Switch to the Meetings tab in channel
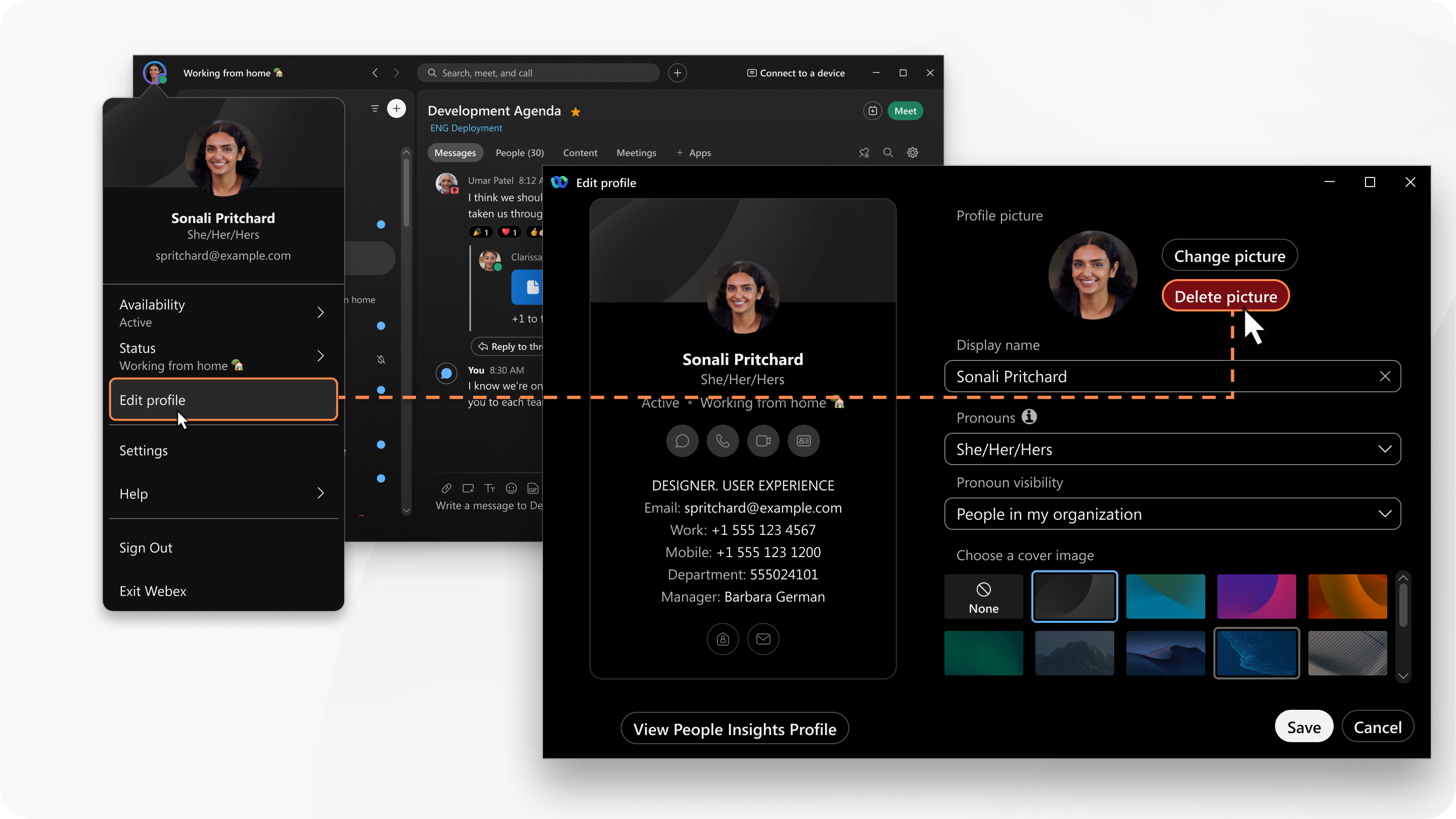 tap(636, 152)
